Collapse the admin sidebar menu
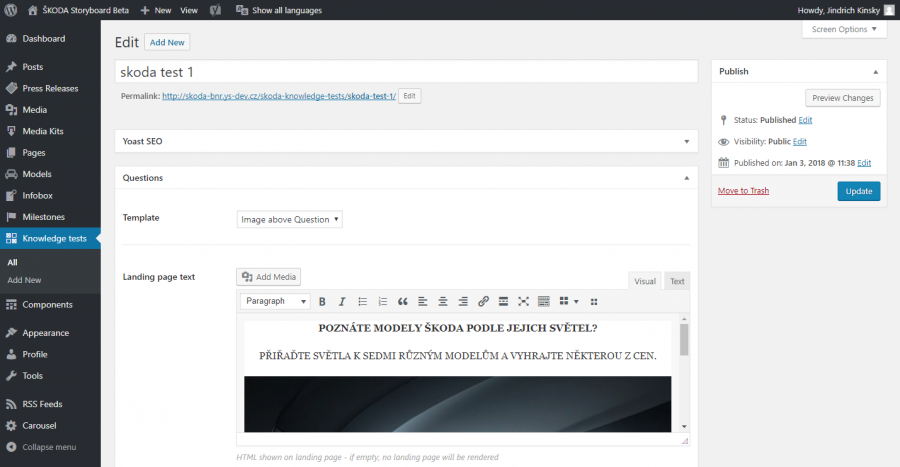900x467 pixels. (x=41, y=447)
